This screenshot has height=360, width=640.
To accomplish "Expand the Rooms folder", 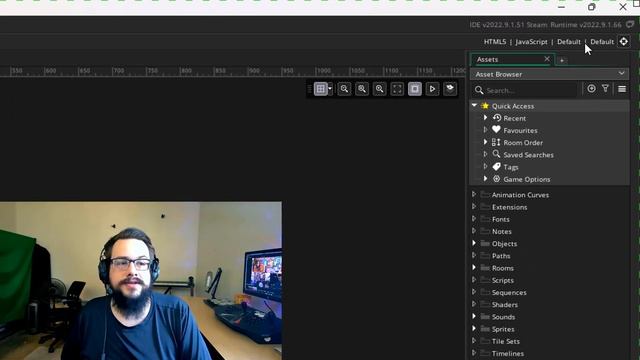I will click(x=474, y=268).
